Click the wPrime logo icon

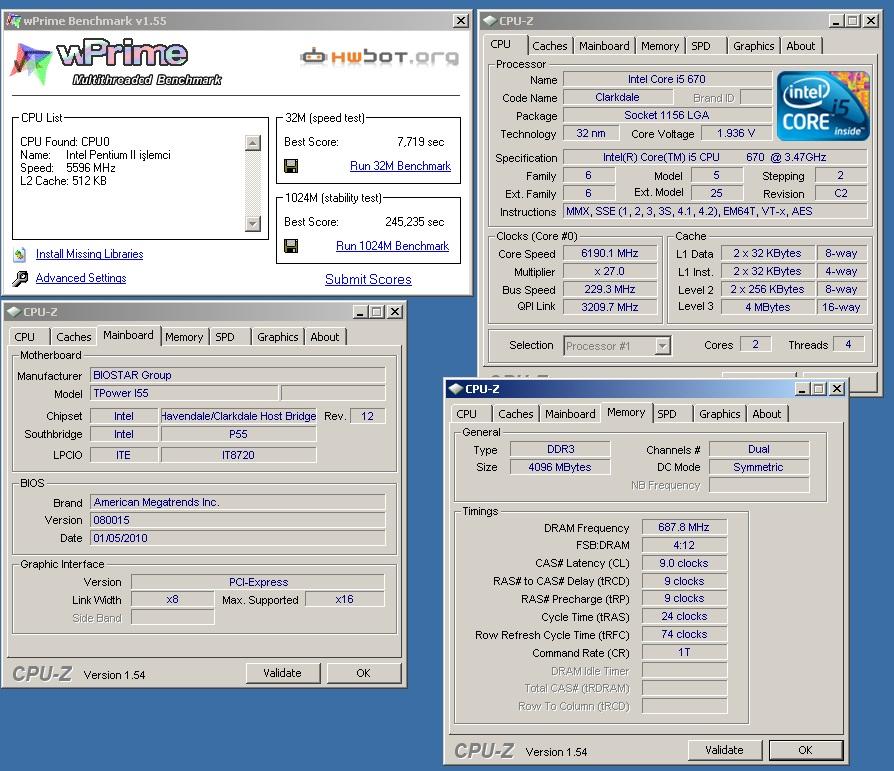click(x=31, y=63)
